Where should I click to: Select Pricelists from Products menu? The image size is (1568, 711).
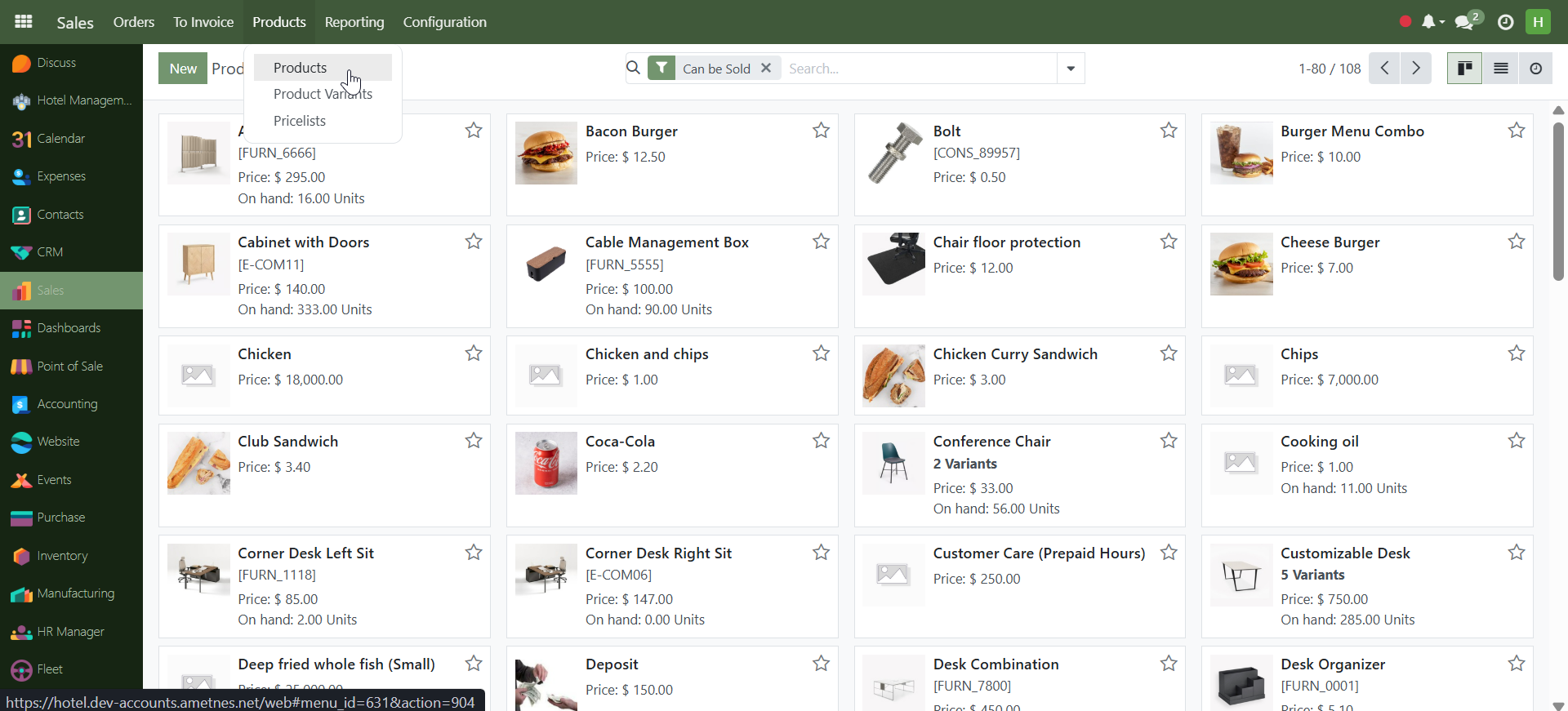tap(300, 121)
